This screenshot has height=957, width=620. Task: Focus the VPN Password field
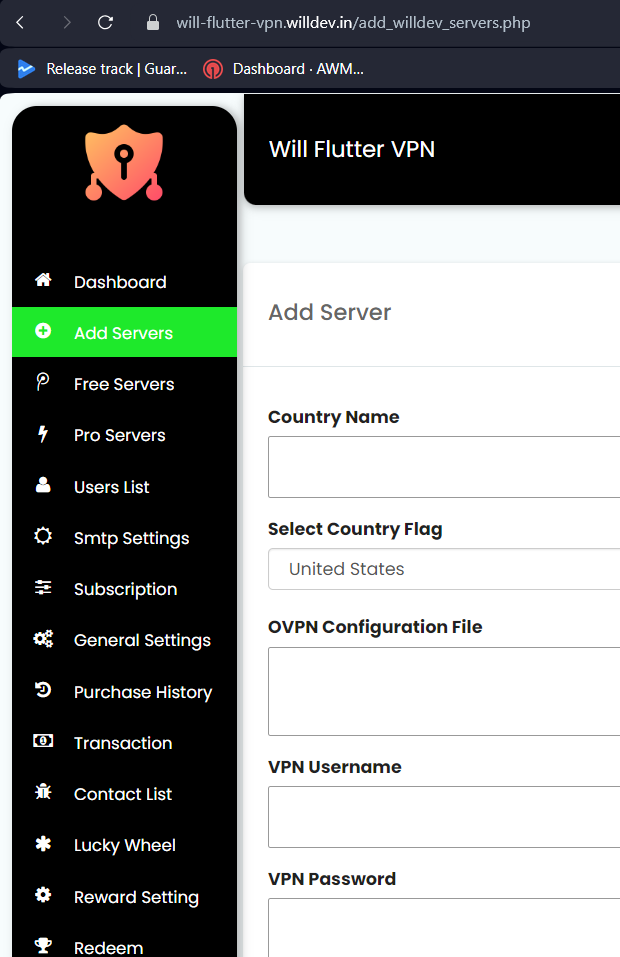444,928
